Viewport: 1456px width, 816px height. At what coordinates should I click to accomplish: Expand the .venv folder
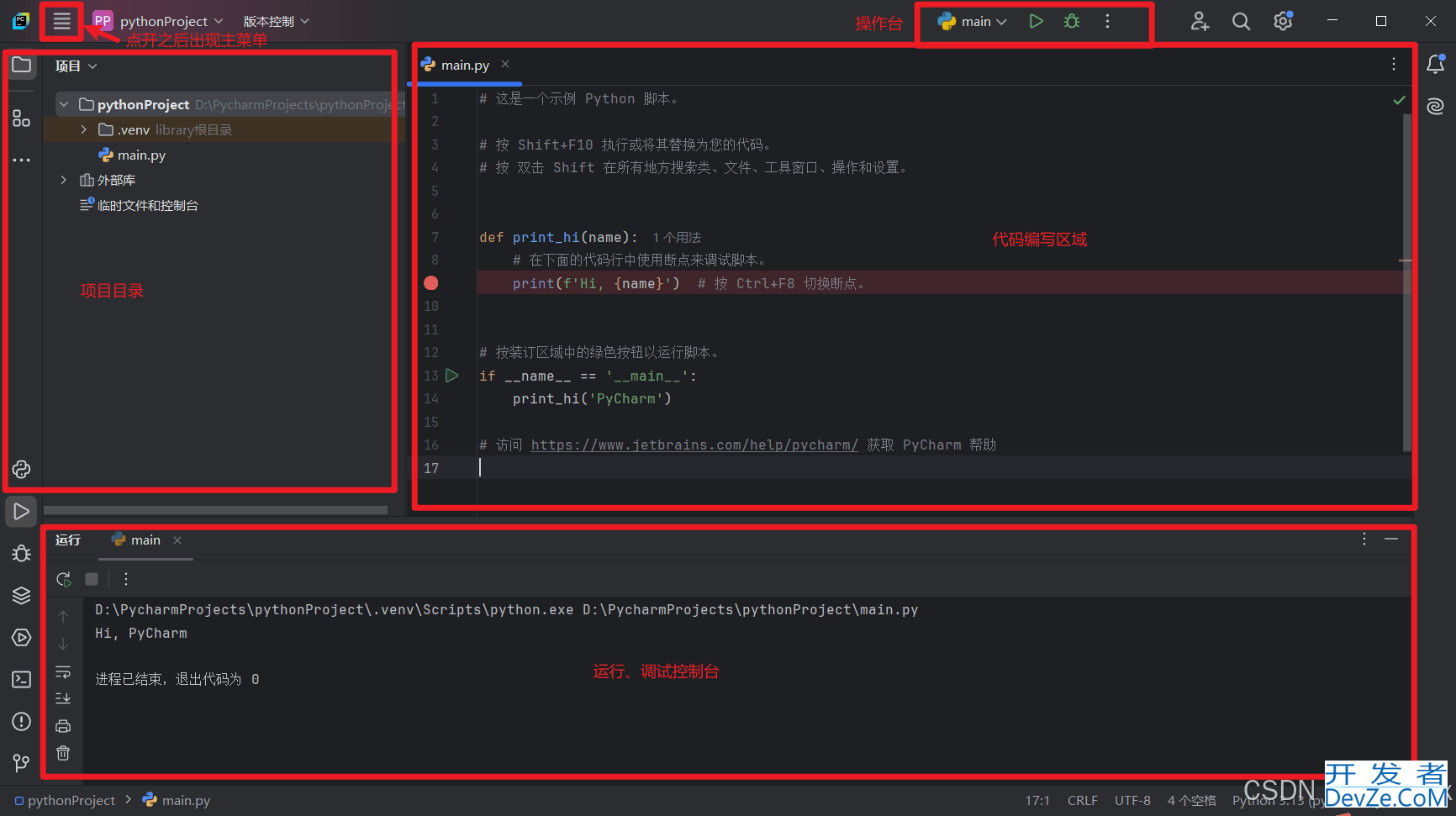click(x=83, y=129)
